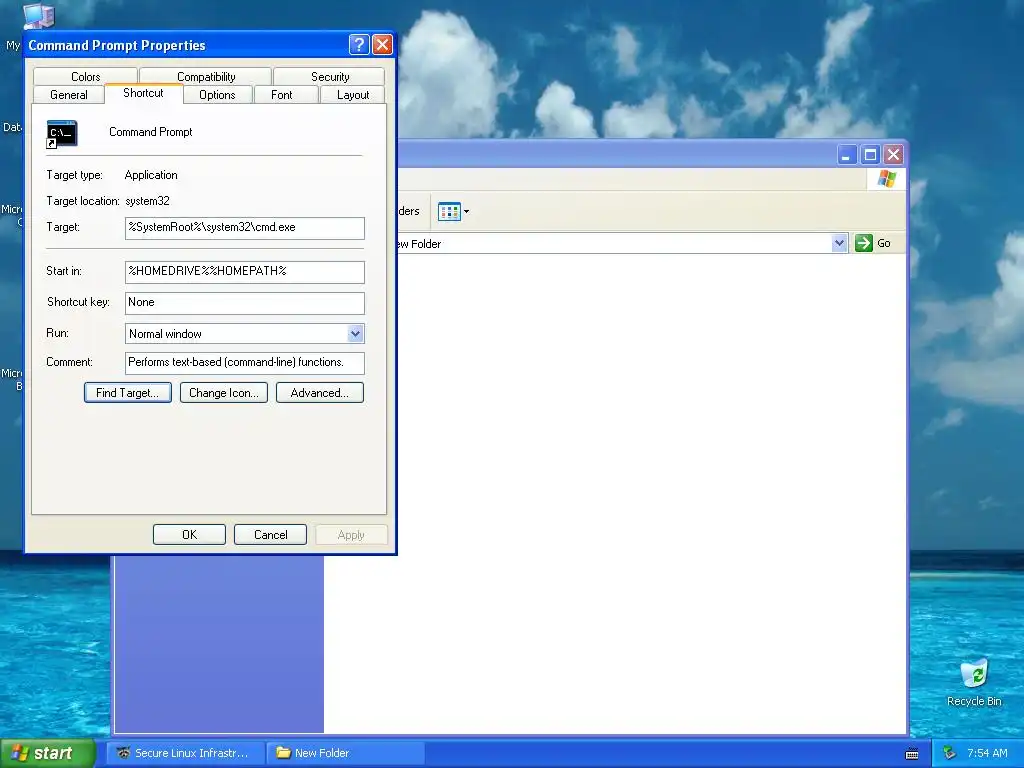Open the Compatibility tab

(206, 76)
